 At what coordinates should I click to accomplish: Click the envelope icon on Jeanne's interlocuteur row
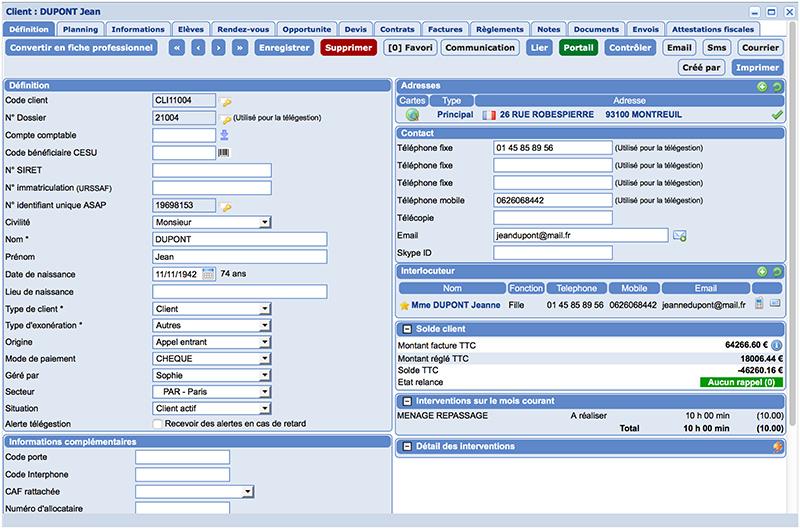775,304
